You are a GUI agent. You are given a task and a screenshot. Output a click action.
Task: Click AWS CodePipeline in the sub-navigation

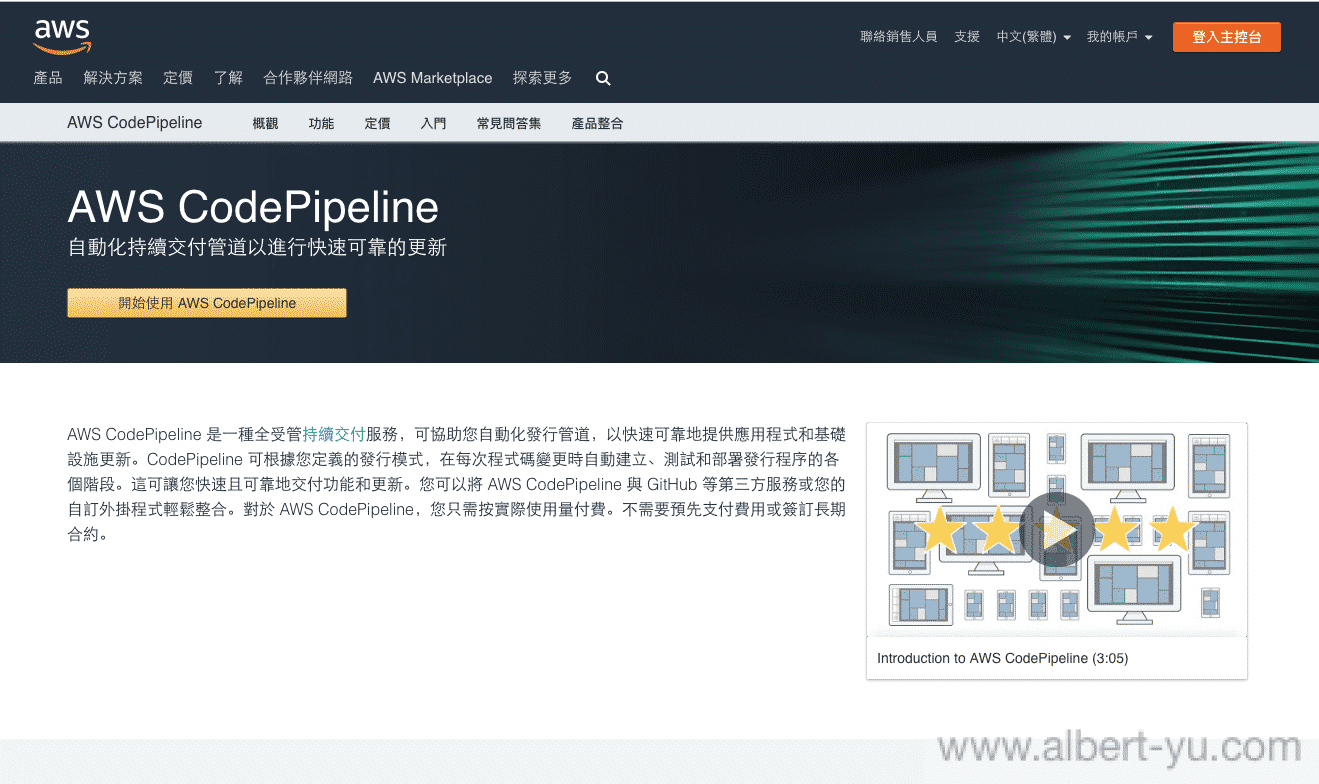pos(135,123)
